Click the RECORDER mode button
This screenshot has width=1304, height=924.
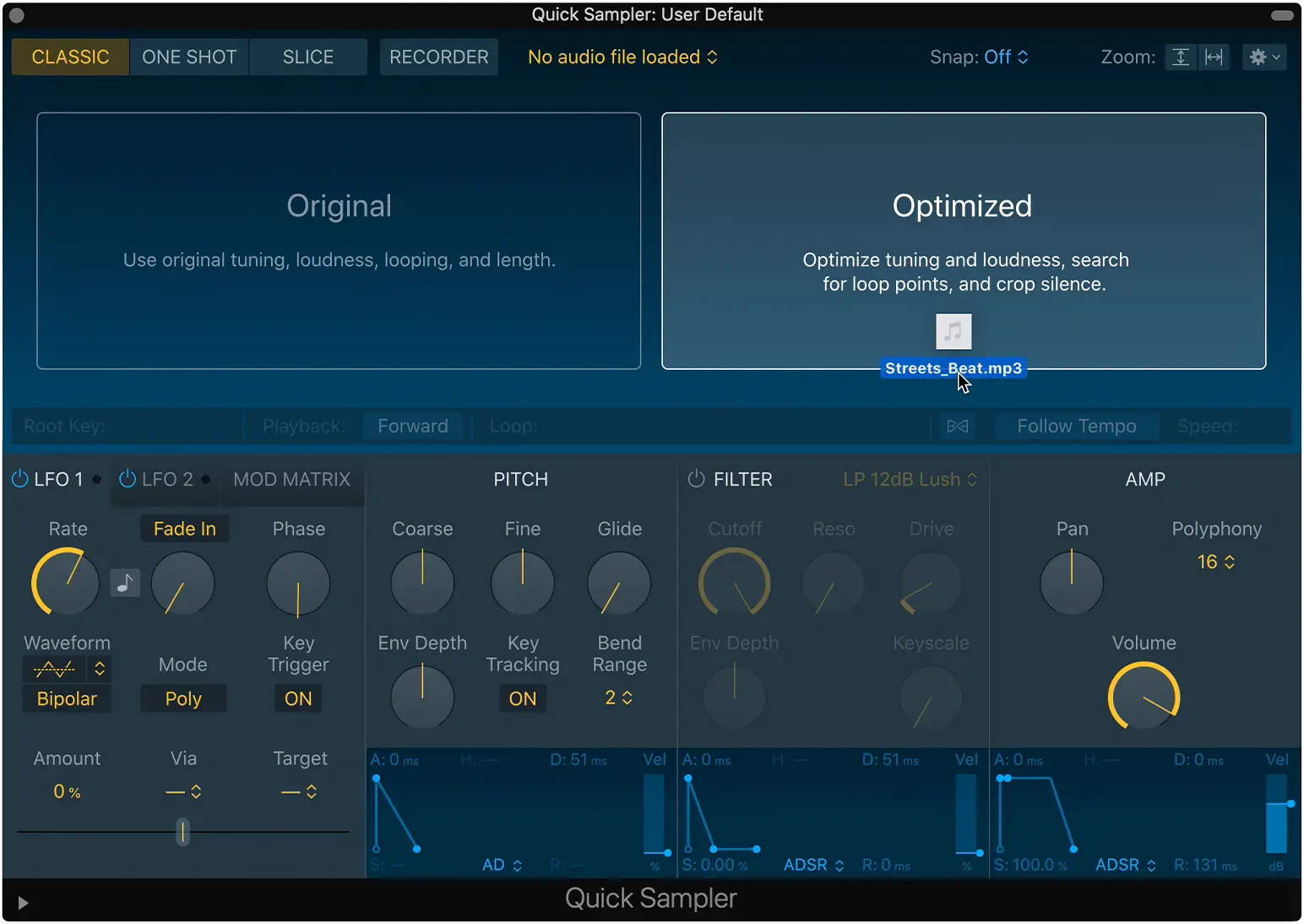click(x=438, y=57)
